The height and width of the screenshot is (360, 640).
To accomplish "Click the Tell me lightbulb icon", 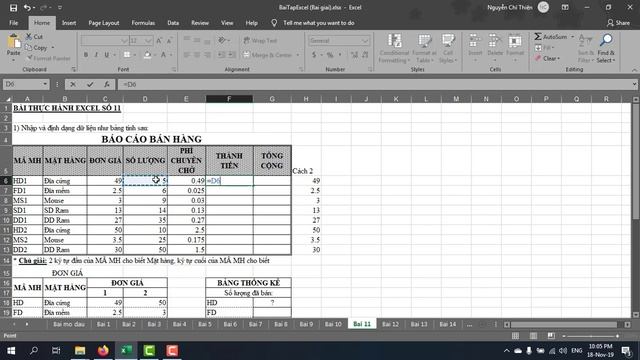I will click(274, 23).
